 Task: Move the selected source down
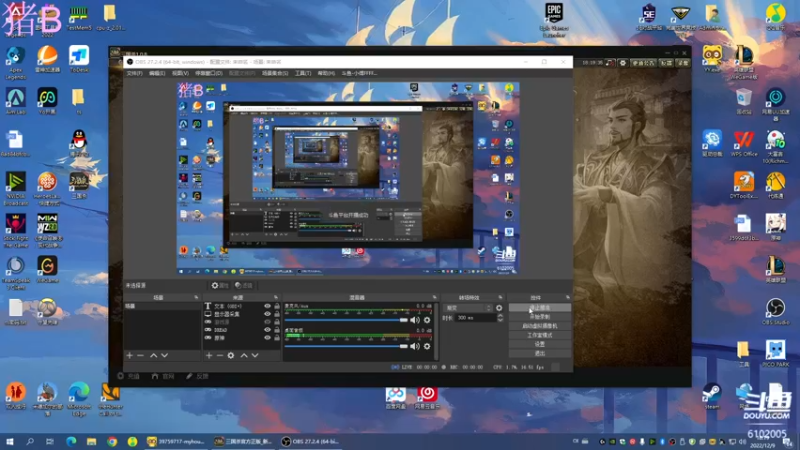click(x=255, y=355)
